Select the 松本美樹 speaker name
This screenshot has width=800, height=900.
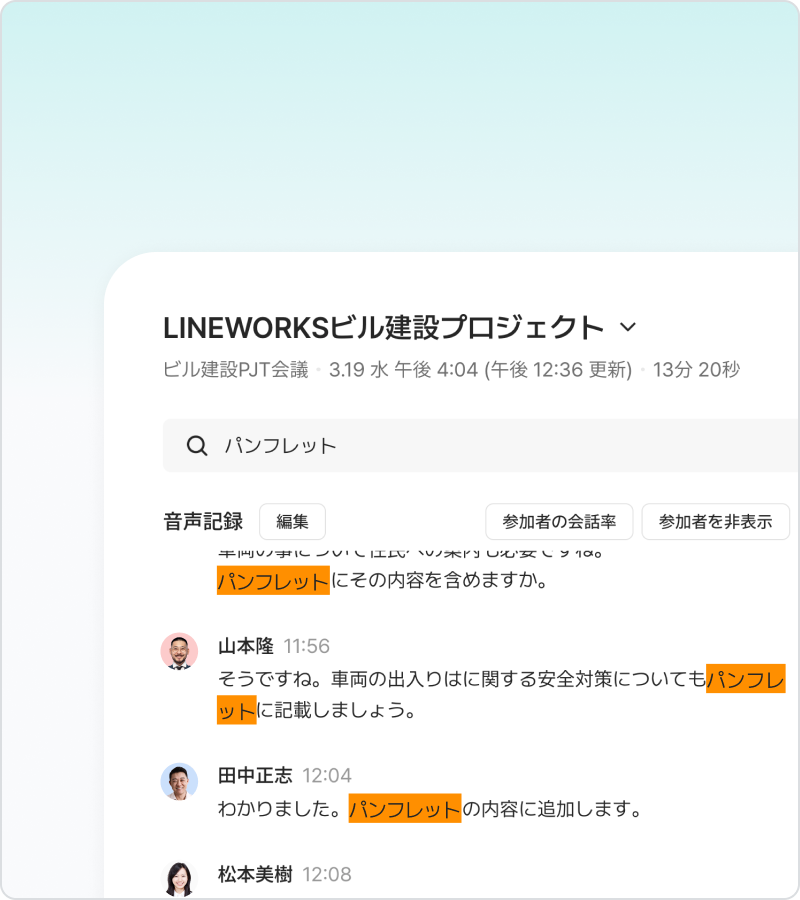pyautogui.click(x=255, y=874)
